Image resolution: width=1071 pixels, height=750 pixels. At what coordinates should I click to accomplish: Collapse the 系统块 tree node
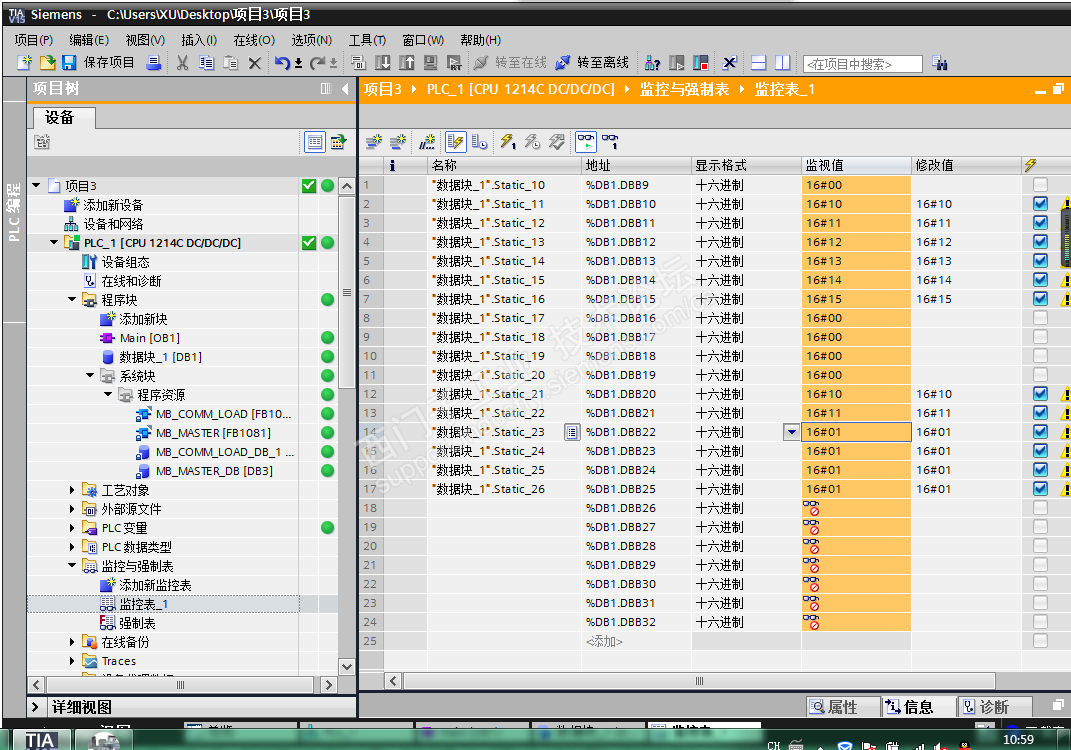[x=89, y=375]
